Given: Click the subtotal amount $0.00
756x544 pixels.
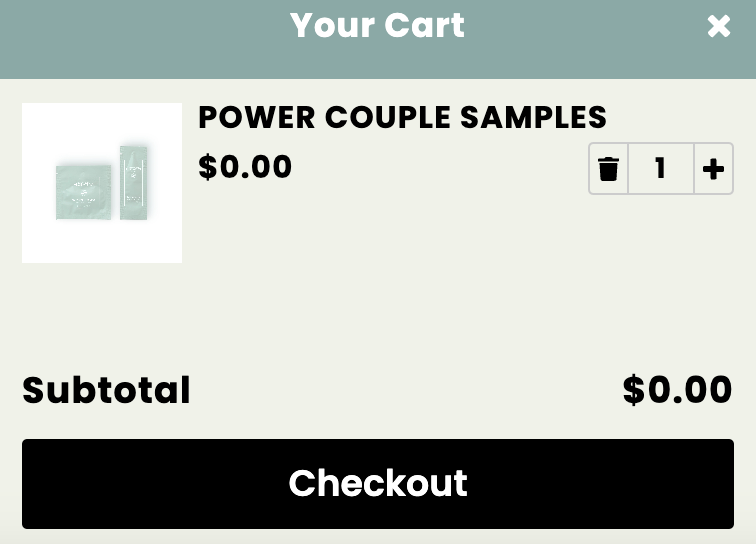Looking at the screenshot, I should click(x=677, y=390).
